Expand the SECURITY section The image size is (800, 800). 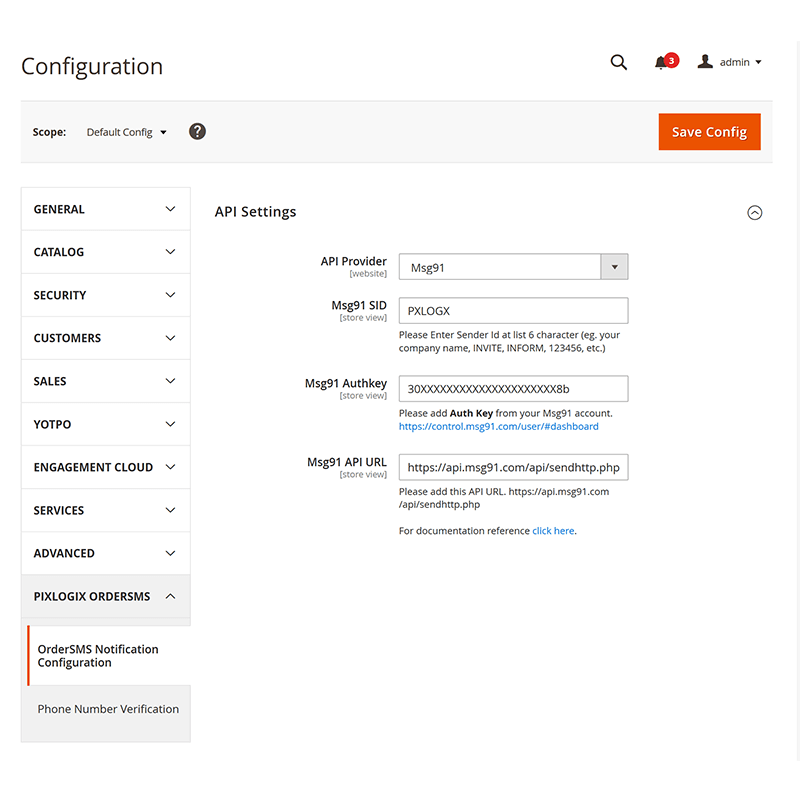point(106,295)
